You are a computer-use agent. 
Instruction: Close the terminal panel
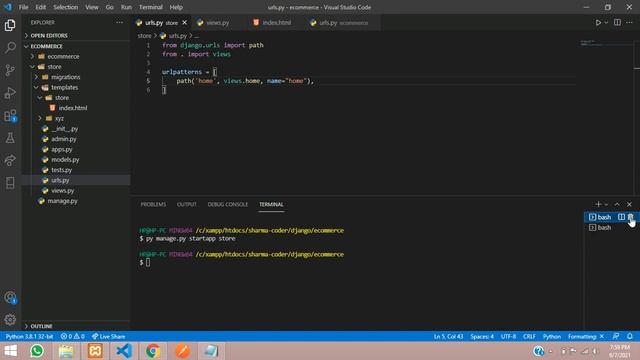coord(629,204)
